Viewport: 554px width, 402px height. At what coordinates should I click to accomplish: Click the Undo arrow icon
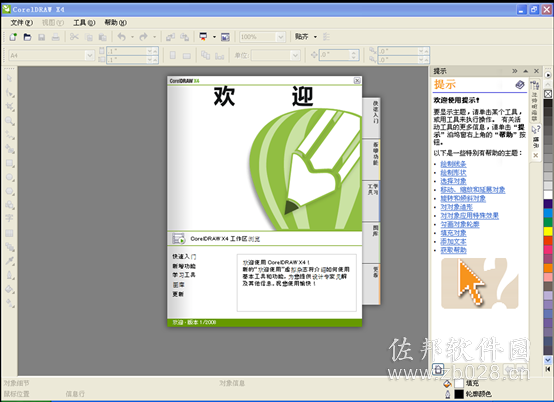[122, 37]
